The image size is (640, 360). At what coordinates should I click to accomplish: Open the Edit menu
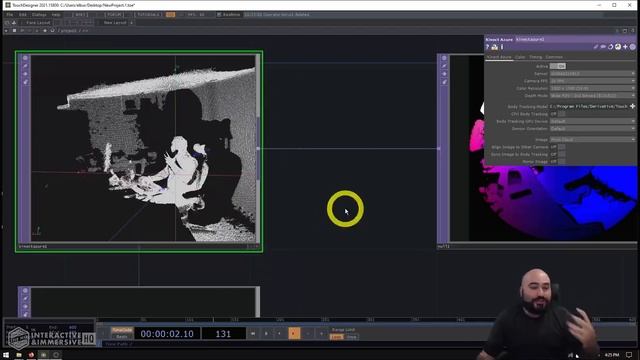coord(23,14)
